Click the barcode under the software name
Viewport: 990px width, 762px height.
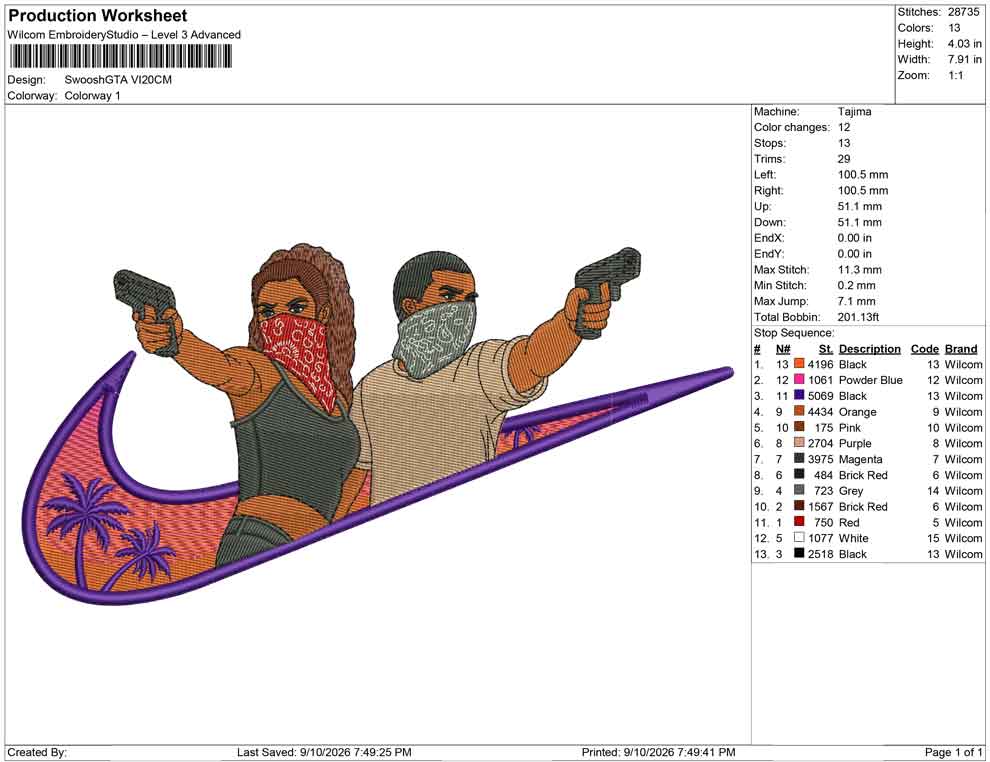pyautogui.click(x=120, y=57)
